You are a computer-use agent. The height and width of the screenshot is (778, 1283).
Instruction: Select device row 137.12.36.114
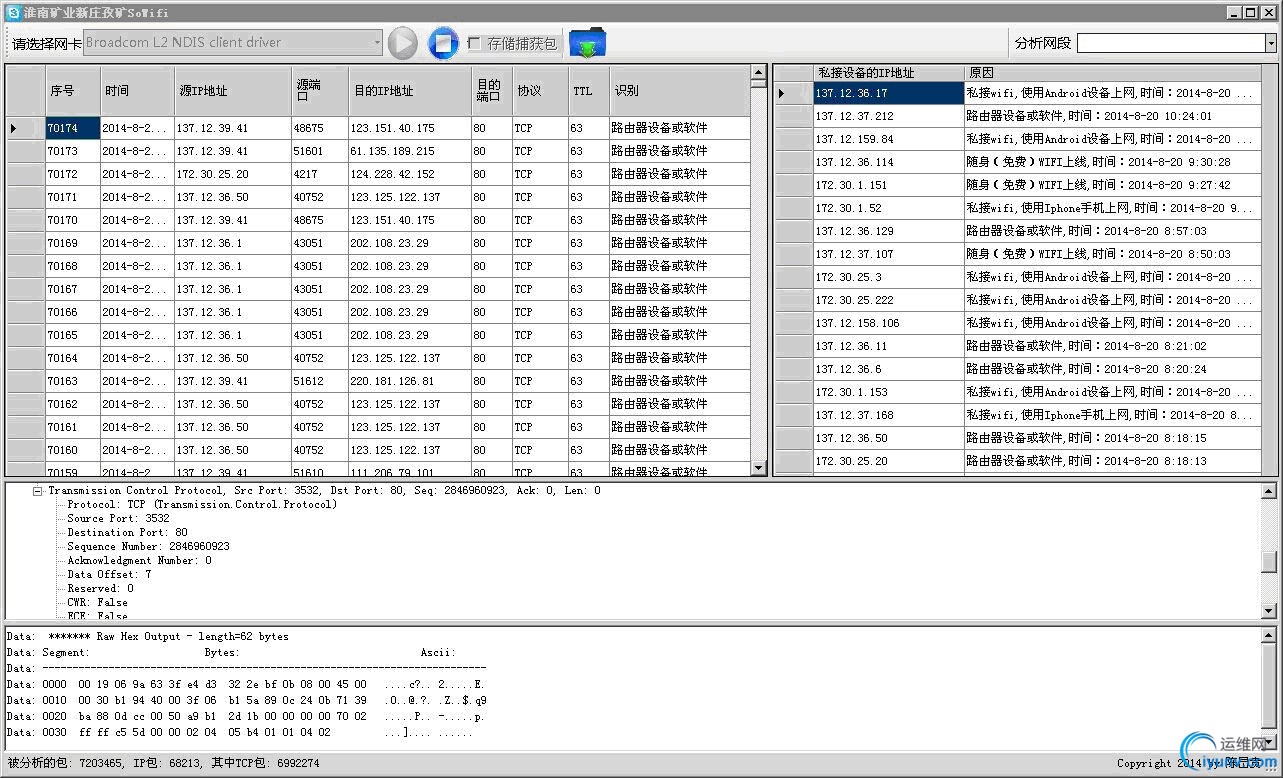pyautogui.click(x=1018, y=162)
